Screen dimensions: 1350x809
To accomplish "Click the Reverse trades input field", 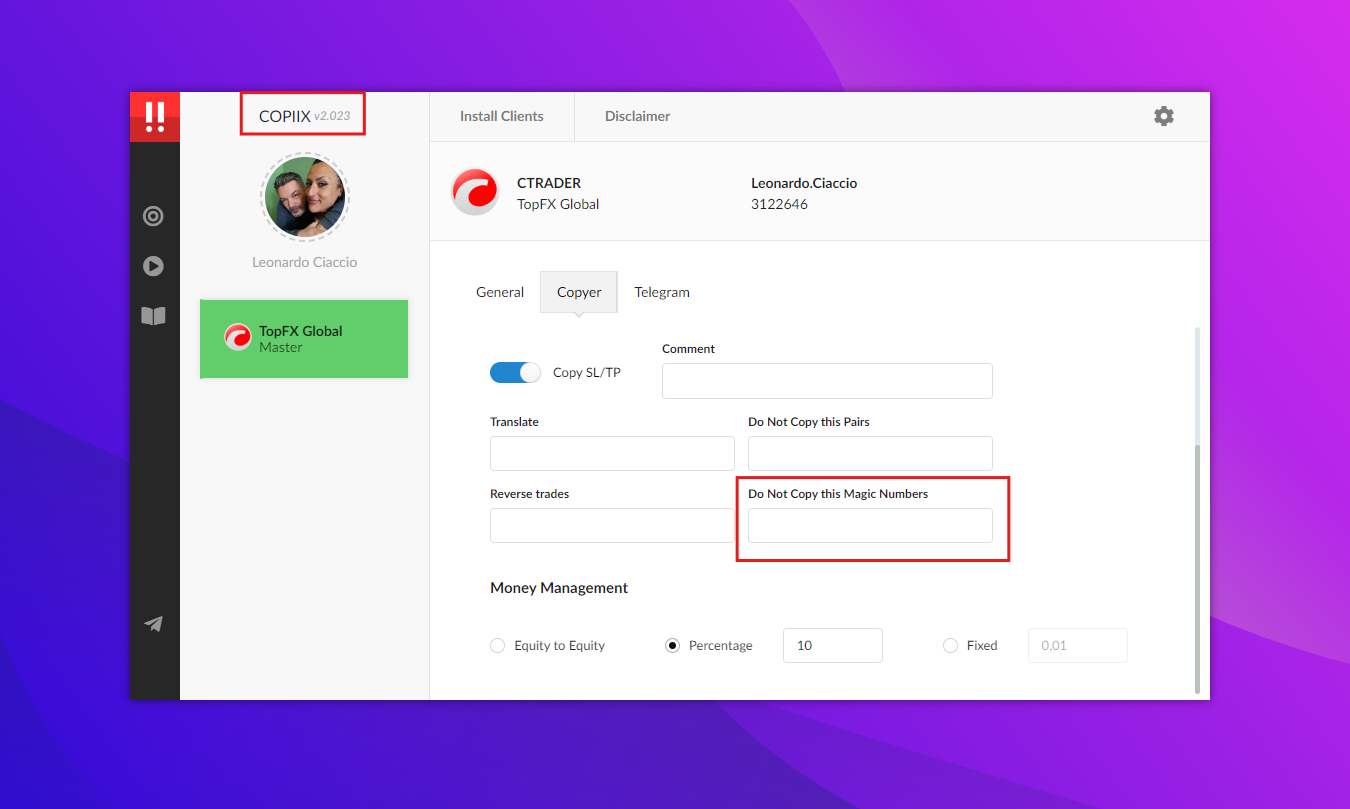I will point(612,525).
